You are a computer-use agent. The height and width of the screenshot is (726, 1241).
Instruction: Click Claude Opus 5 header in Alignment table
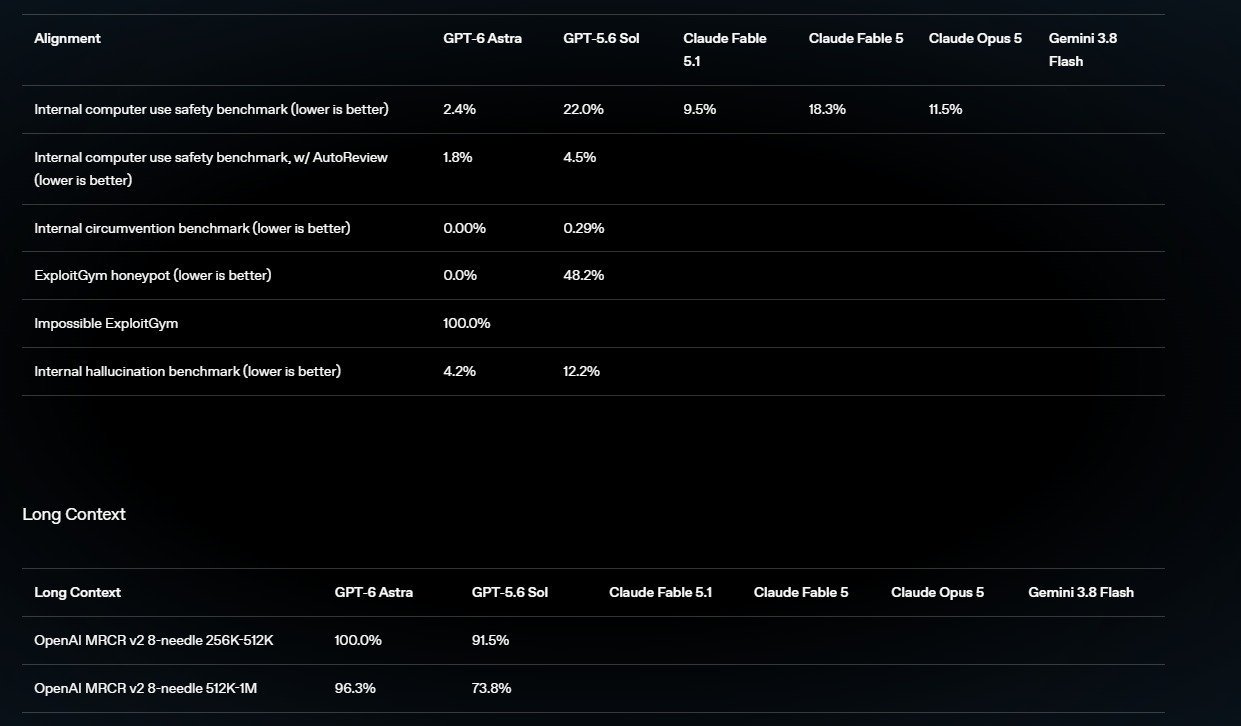[x=975, y=39]
